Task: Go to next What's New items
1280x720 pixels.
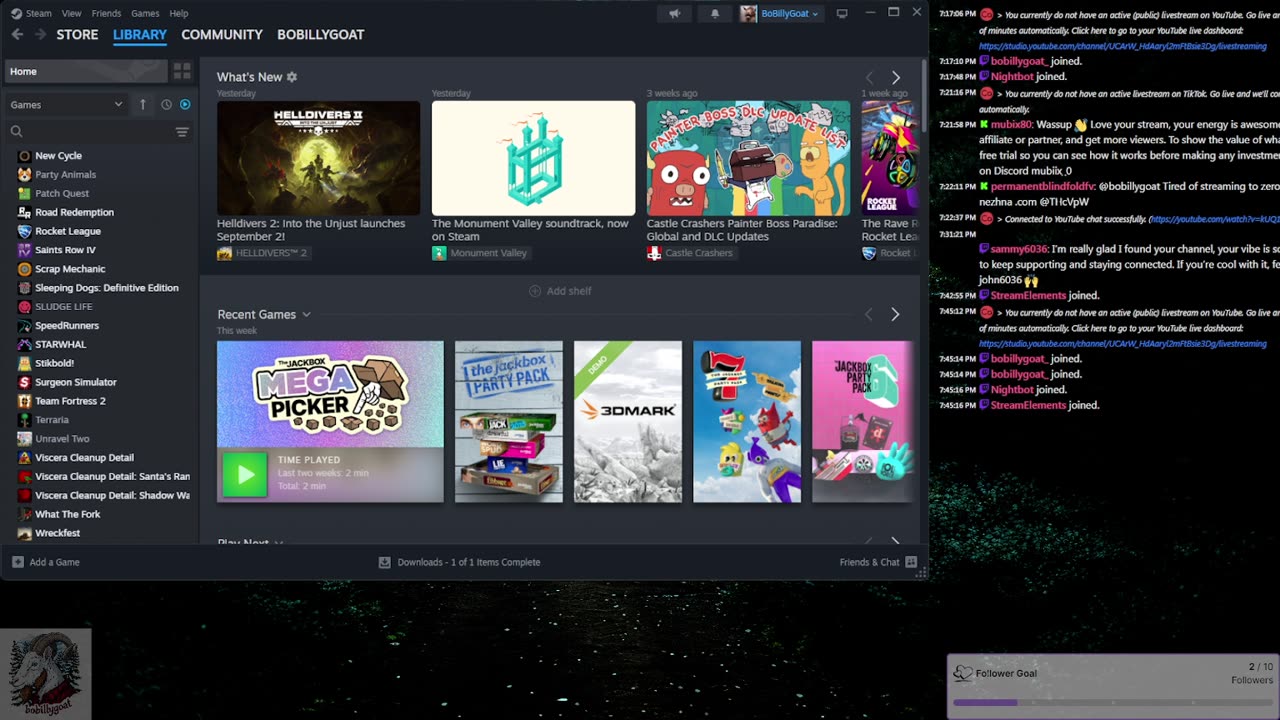Action: (895, 77)
